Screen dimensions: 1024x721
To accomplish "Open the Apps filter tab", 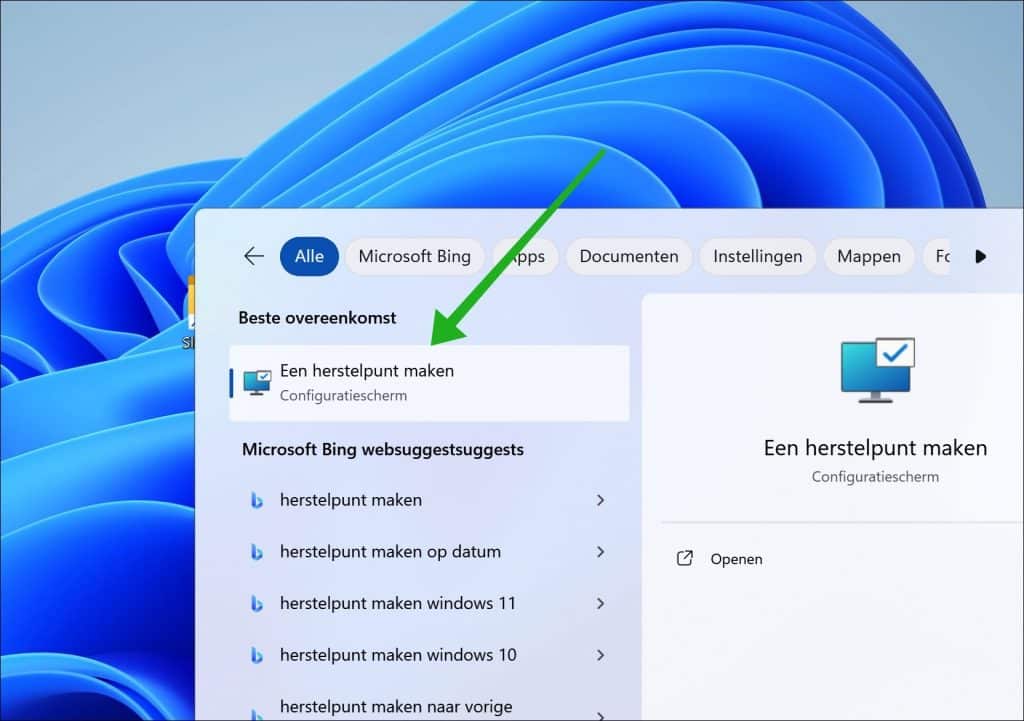I will (x=528, y=256).
